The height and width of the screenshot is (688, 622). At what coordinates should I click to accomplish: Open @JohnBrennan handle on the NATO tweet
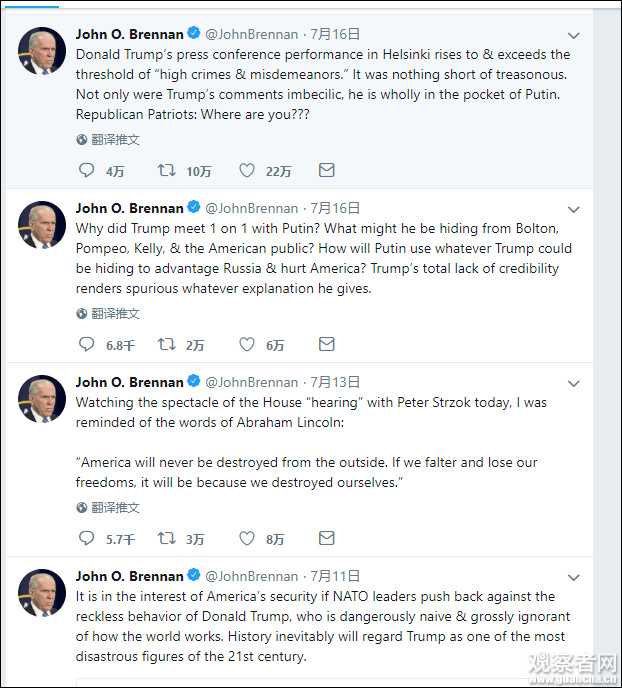click(251, 576)
